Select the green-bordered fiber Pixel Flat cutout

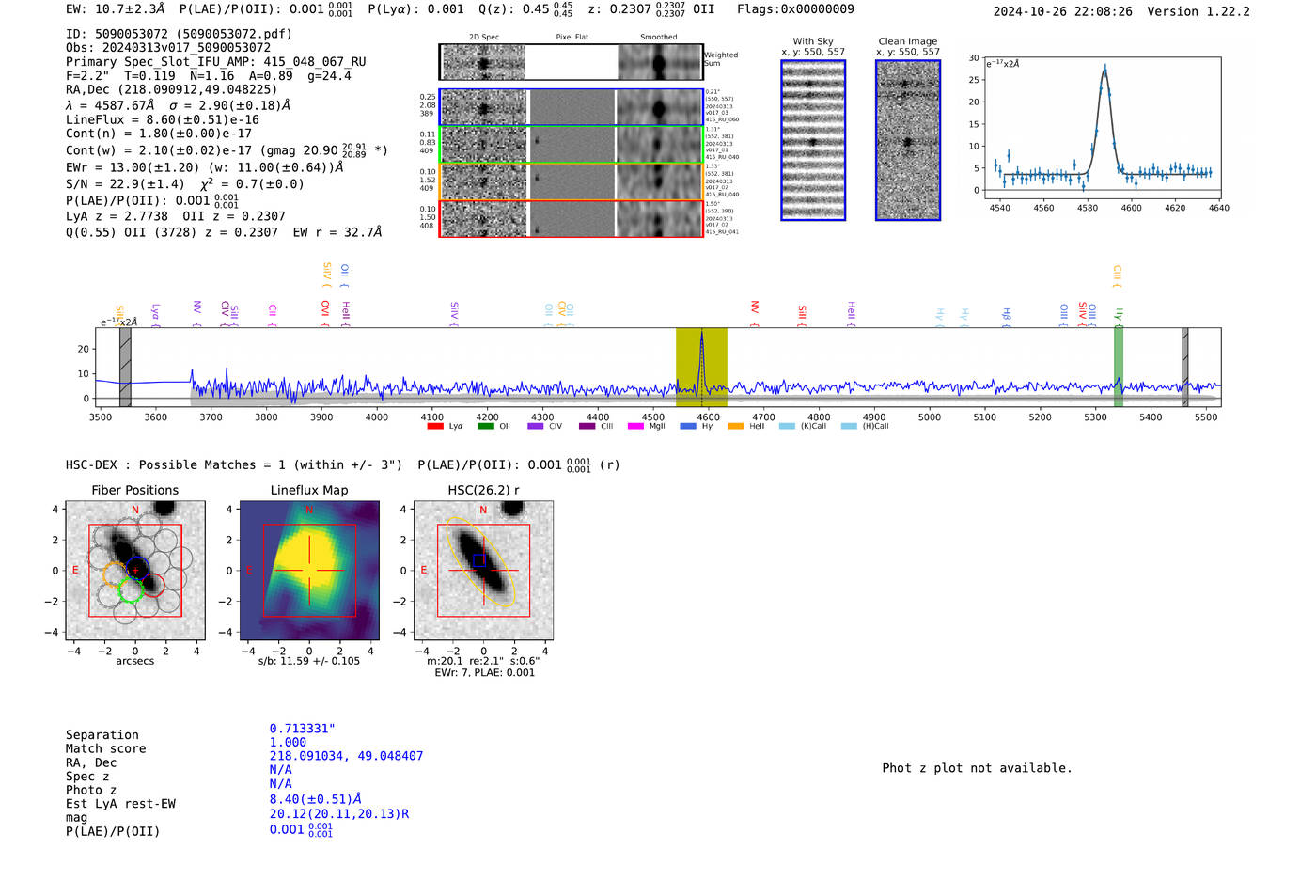tap(572, 145)
